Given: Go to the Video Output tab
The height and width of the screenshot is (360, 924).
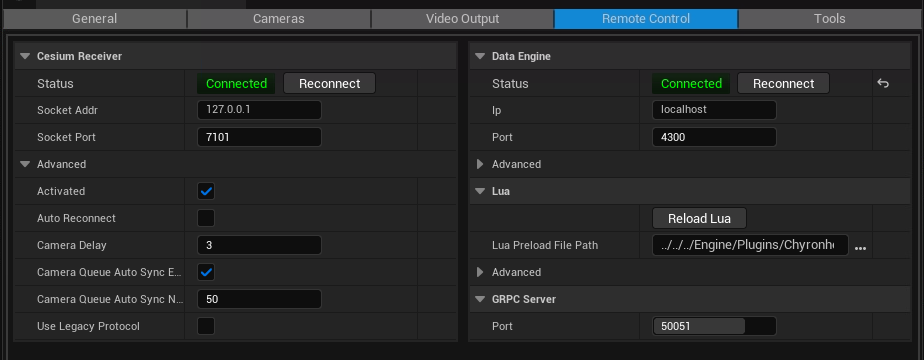Looking at the screenshot, I should point(463,19).
